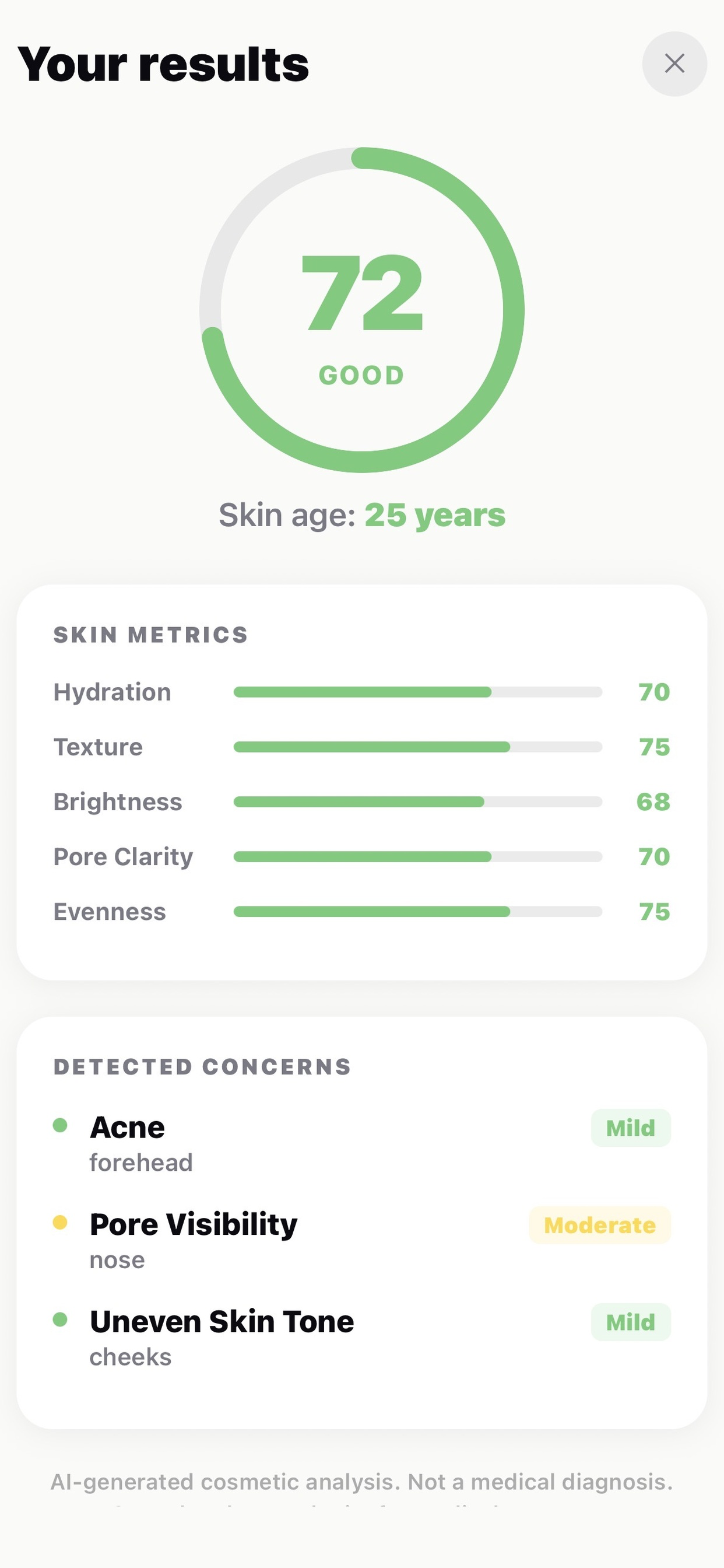Tap the AI-generated cosmetic analysis disclaimer
The width and height of the screenshot is (724, 1568).
(362, 1482)
